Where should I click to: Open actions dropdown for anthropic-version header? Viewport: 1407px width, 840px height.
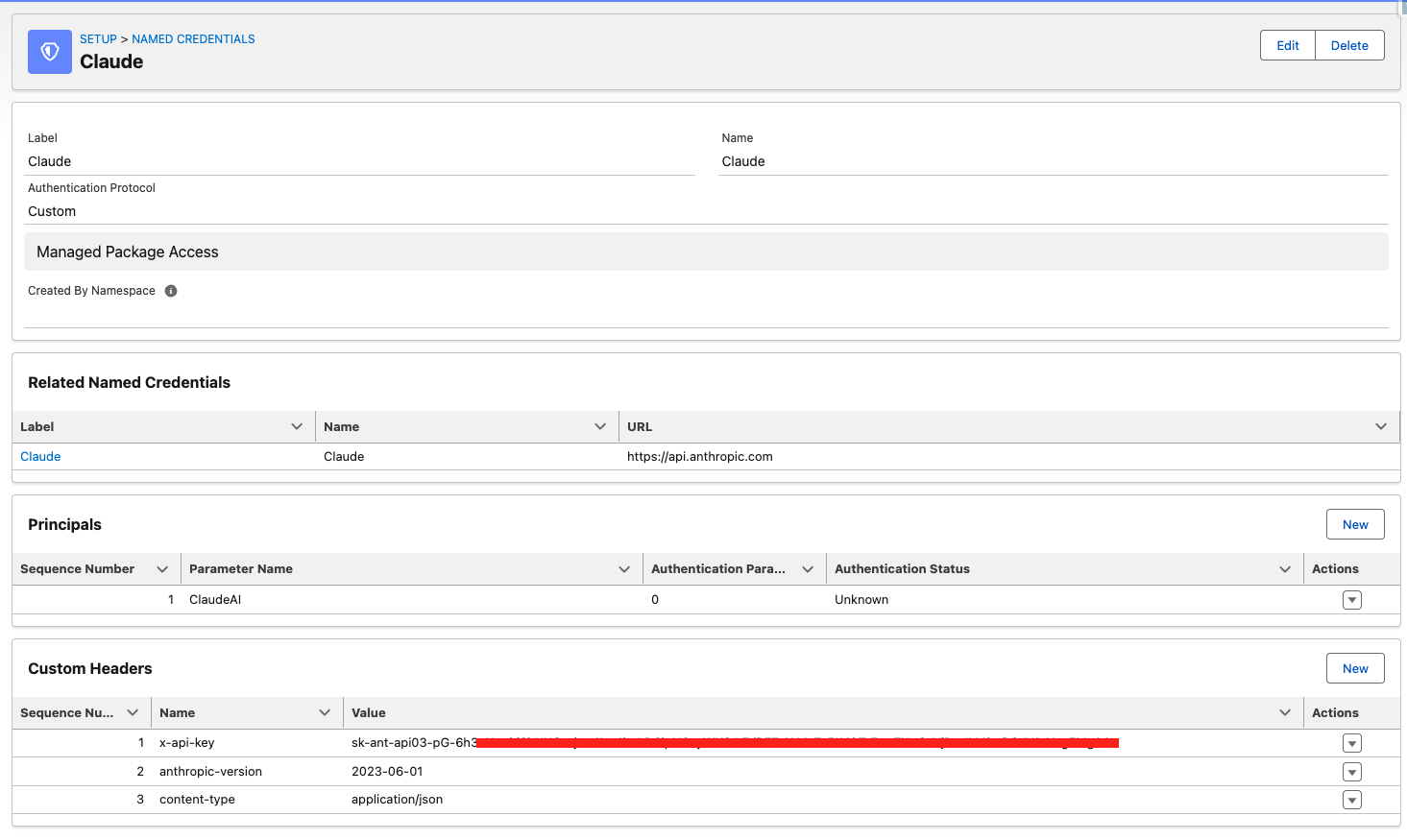coord(1352,772)
